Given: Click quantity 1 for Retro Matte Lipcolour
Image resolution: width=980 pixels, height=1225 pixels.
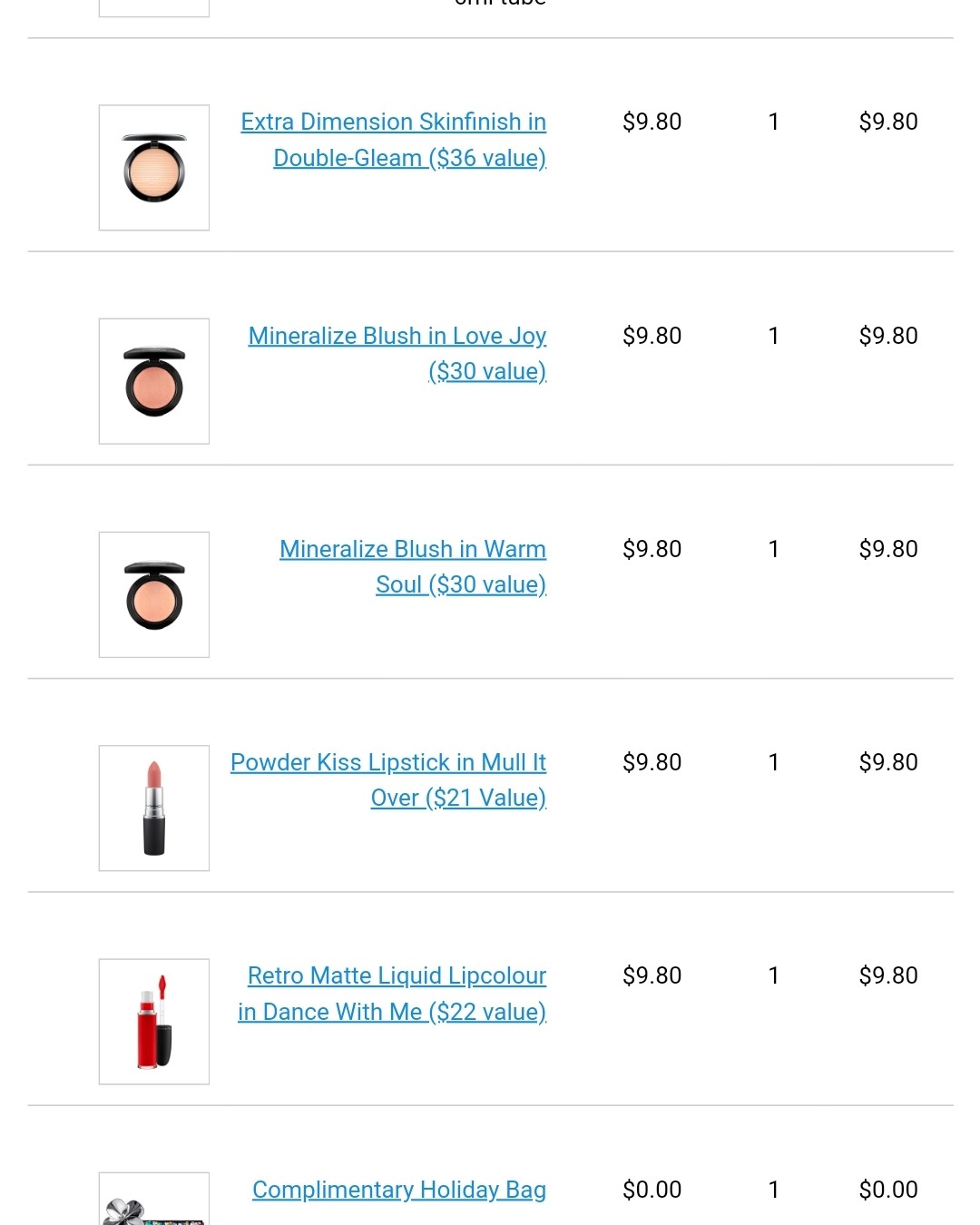Looking at the screenshot, I should (773, 975).
